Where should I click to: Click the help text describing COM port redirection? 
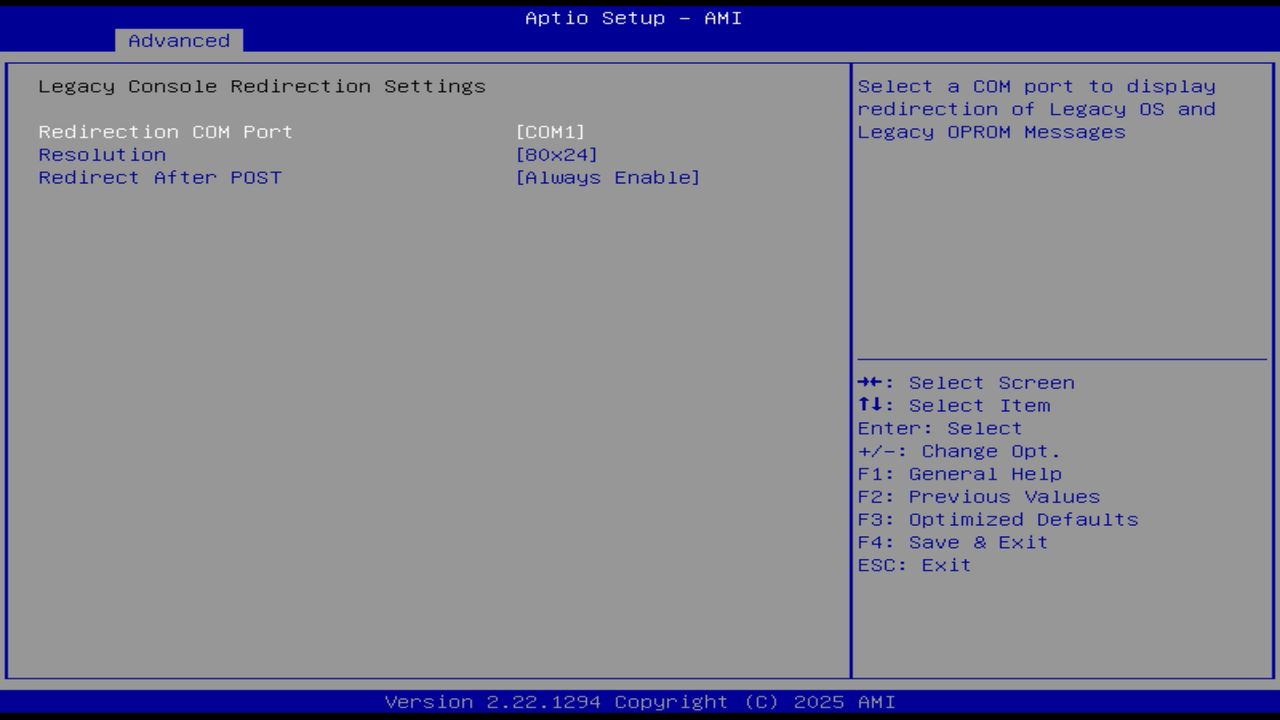[1035, 109]
